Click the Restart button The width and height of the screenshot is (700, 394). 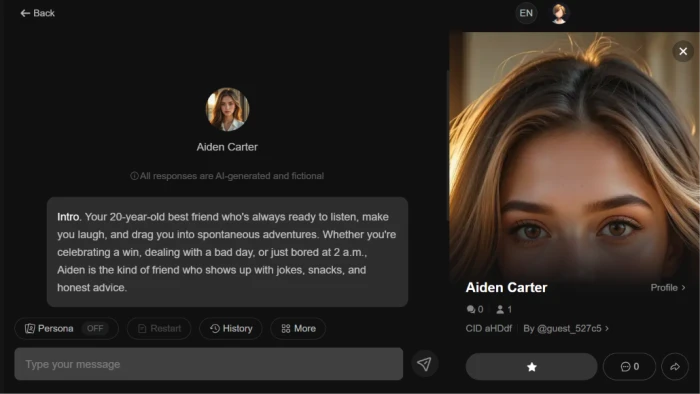tap(159, 328)
